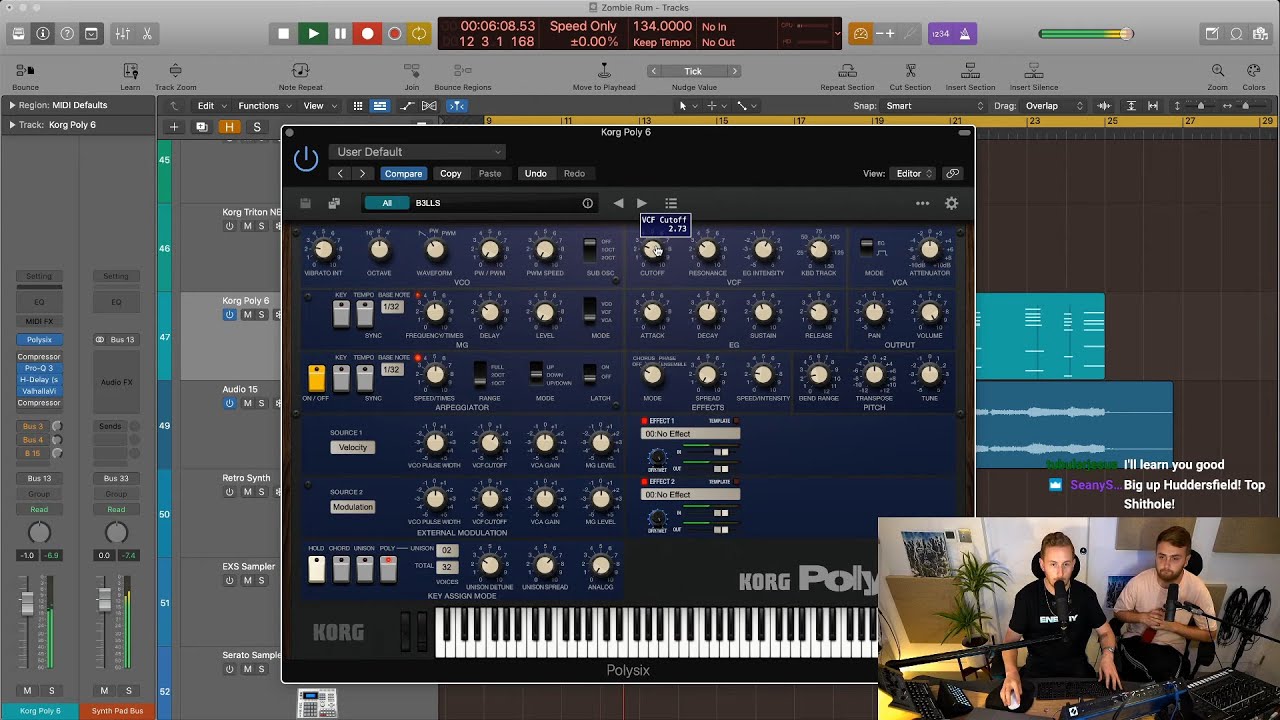Open the Editors scissors icon
The height and width of the screenshot is (720, 1280).
coord(147,33)
